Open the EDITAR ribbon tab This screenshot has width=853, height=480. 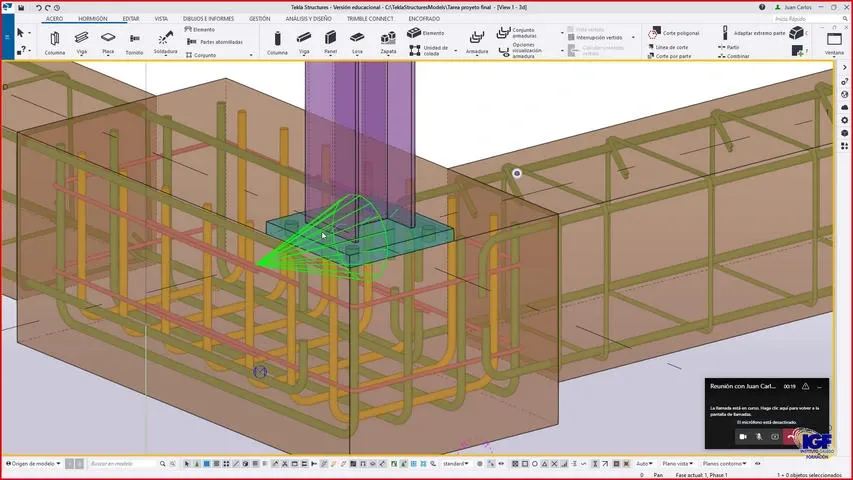coord(131,19)
